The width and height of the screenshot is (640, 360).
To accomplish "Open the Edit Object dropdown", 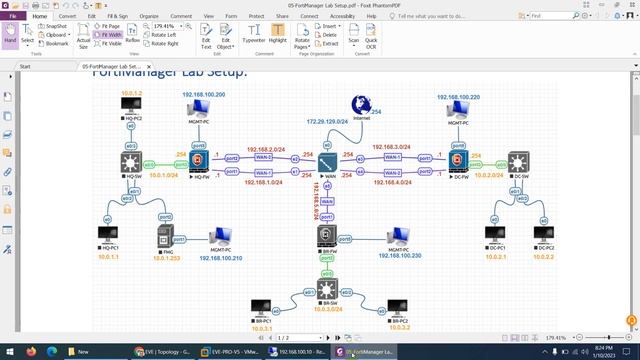I will tap(225, 36).
